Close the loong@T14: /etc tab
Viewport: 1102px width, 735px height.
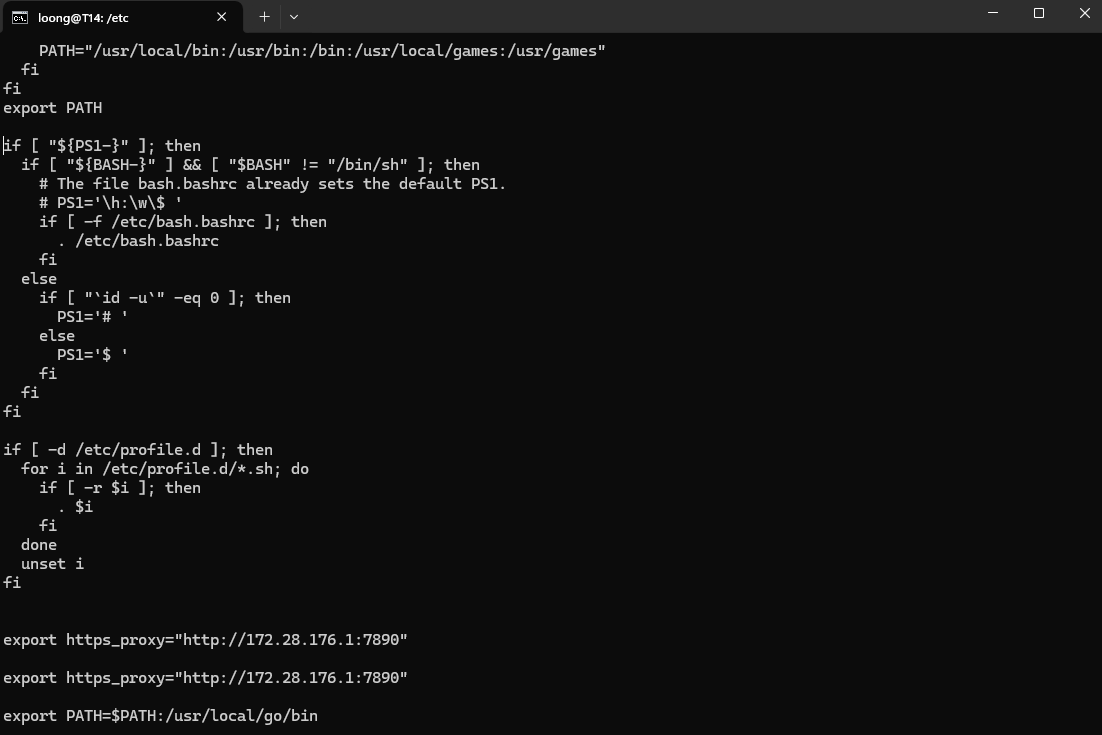221,17
